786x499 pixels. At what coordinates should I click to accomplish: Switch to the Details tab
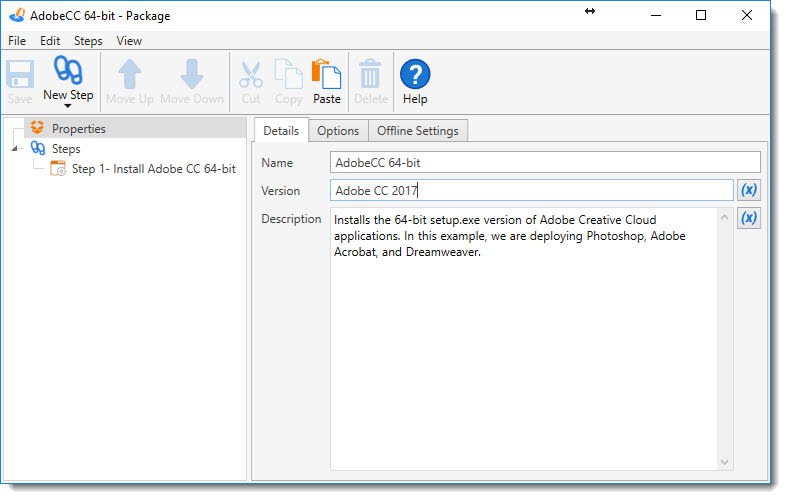[281, 131]
